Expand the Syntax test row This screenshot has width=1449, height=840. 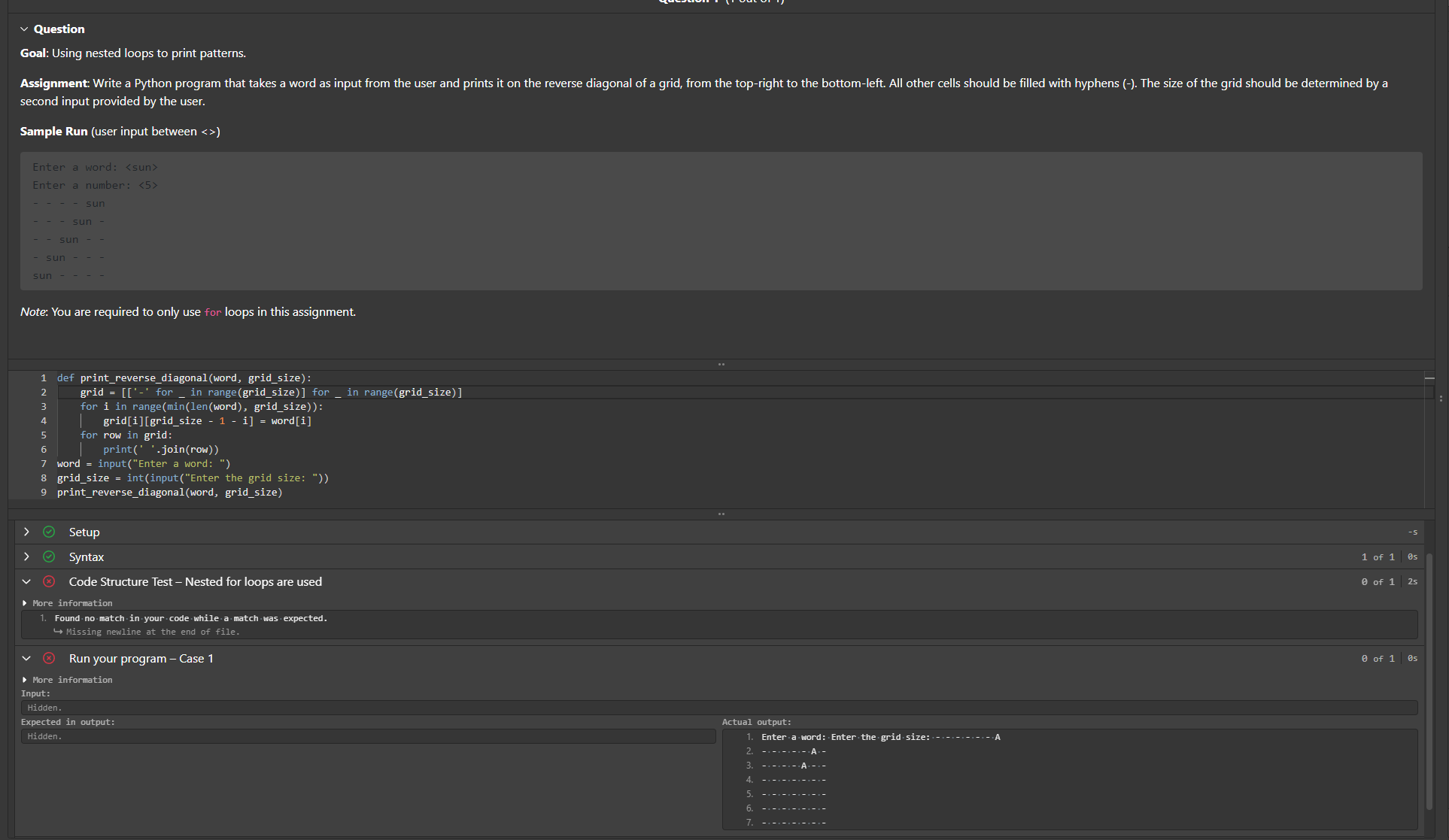(x=26, y=556)
